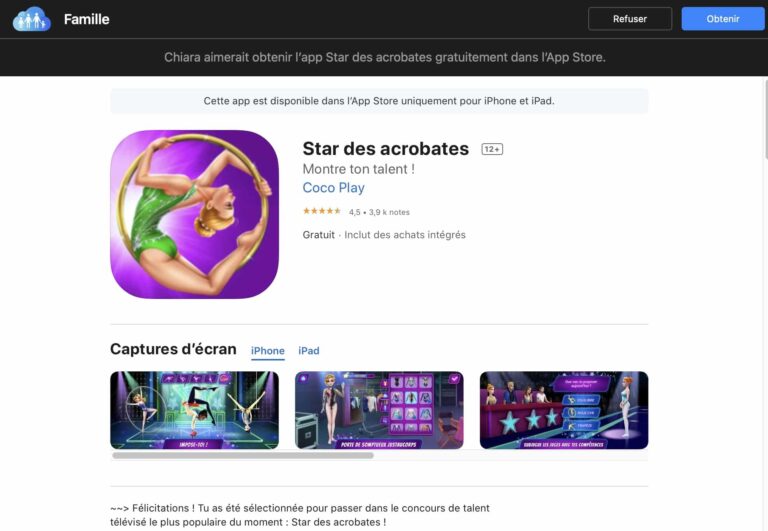Click the vertical page scrollbar
Image resolution: width=768 pixels, height=531 pixels.
(765, 120)
